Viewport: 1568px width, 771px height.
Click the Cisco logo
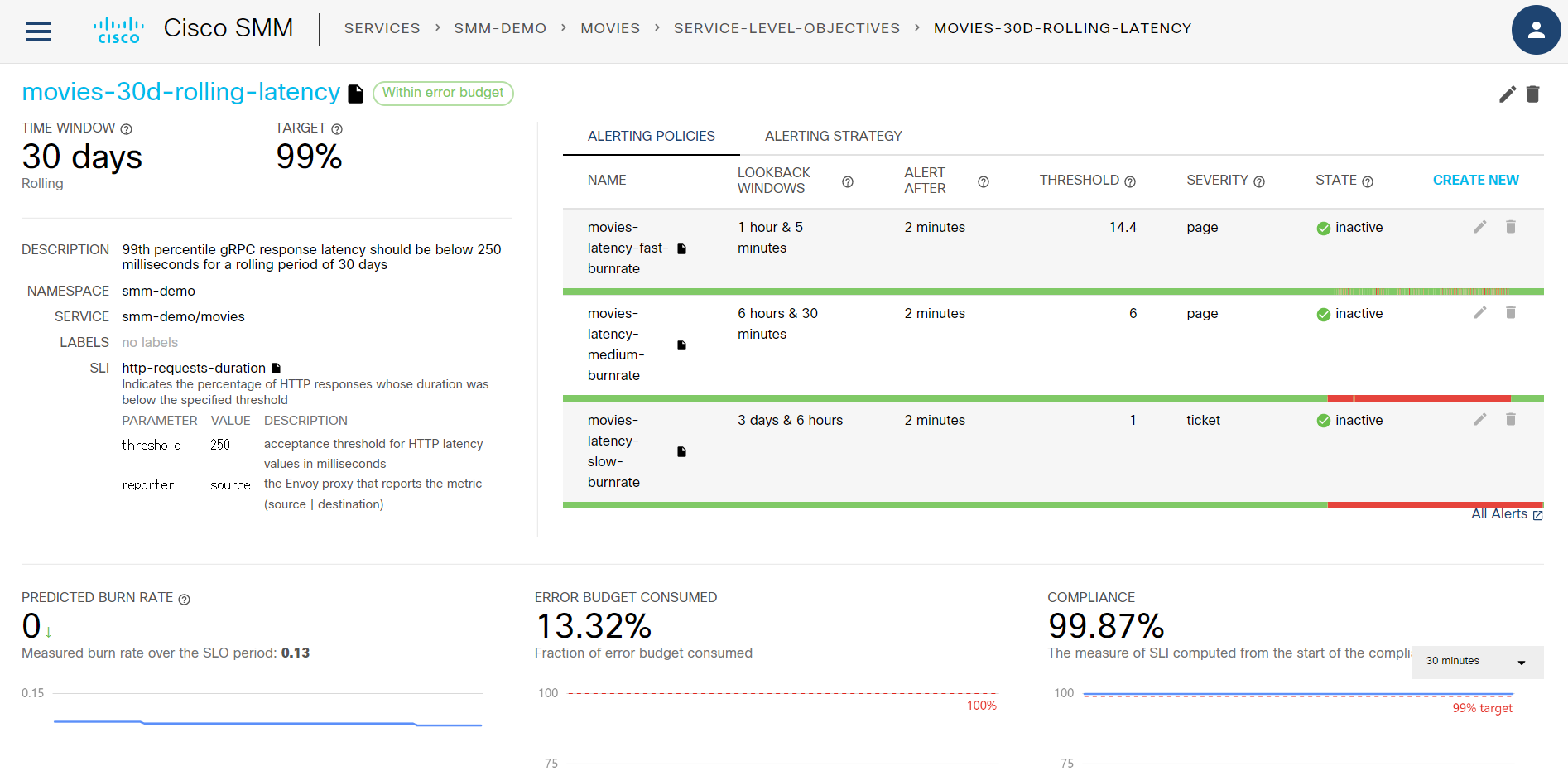tap(118, 30)
